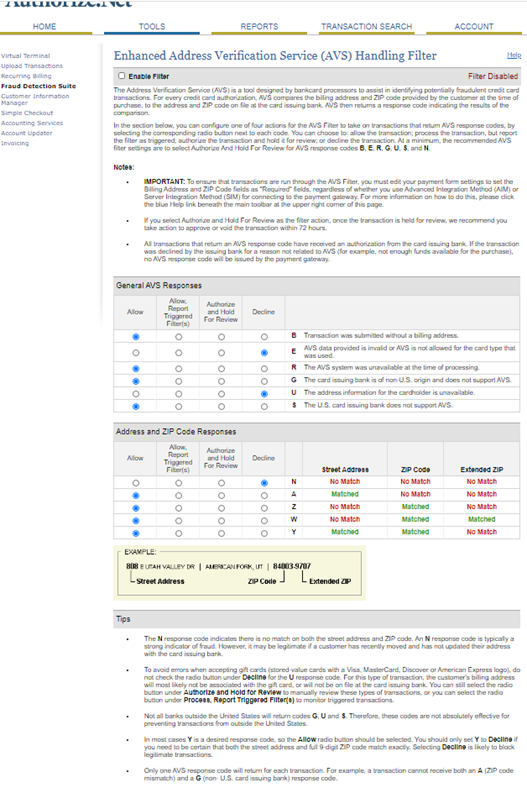The image size is (527, 788).
Task: Select Decline for code S
Action: (x=264, y=406)
